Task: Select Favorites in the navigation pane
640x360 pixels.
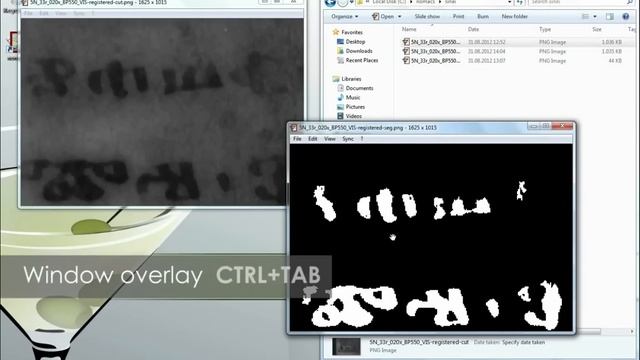Action: [x=352, y=32]
